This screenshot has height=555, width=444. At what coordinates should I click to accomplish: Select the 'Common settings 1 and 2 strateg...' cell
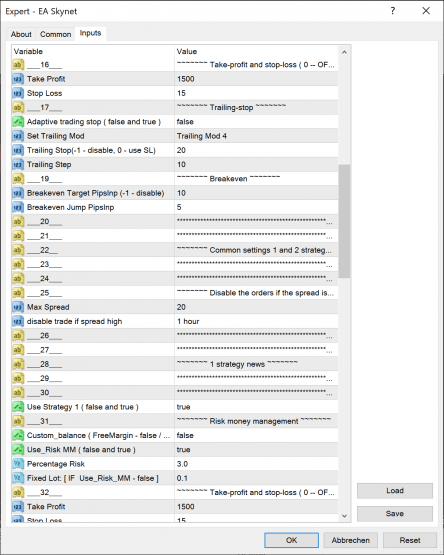tap(256, 250)
